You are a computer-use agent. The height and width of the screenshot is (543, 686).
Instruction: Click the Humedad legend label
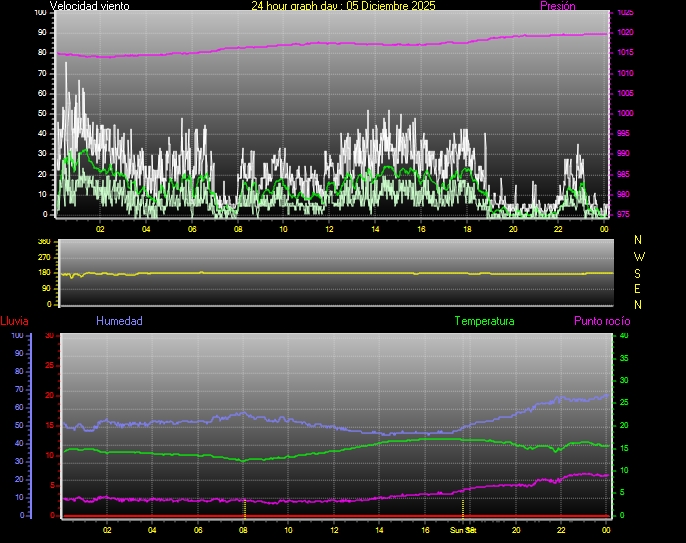tap(119, 321)
